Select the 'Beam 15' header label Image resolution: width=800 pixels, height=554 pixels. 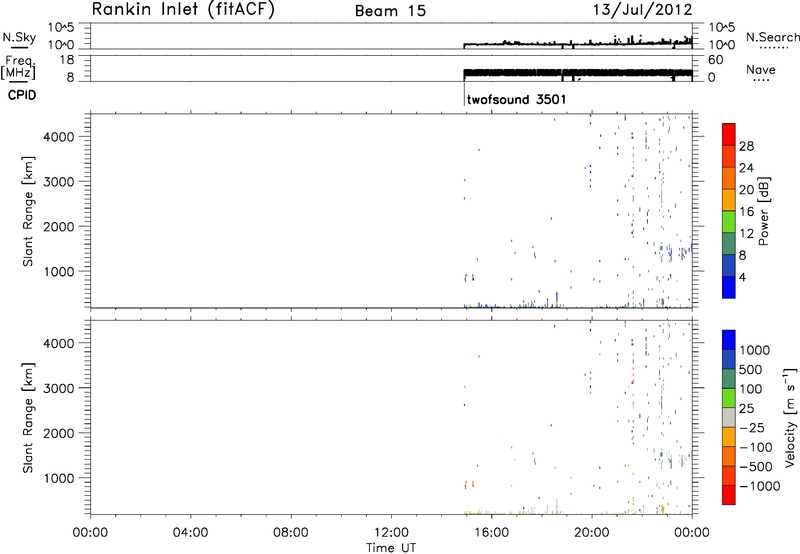pyautogui.click(x=390, y=11)
